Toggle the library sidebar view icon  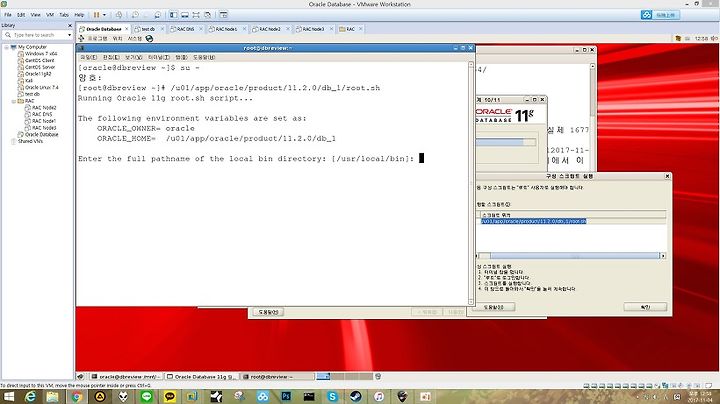[174, 15]
